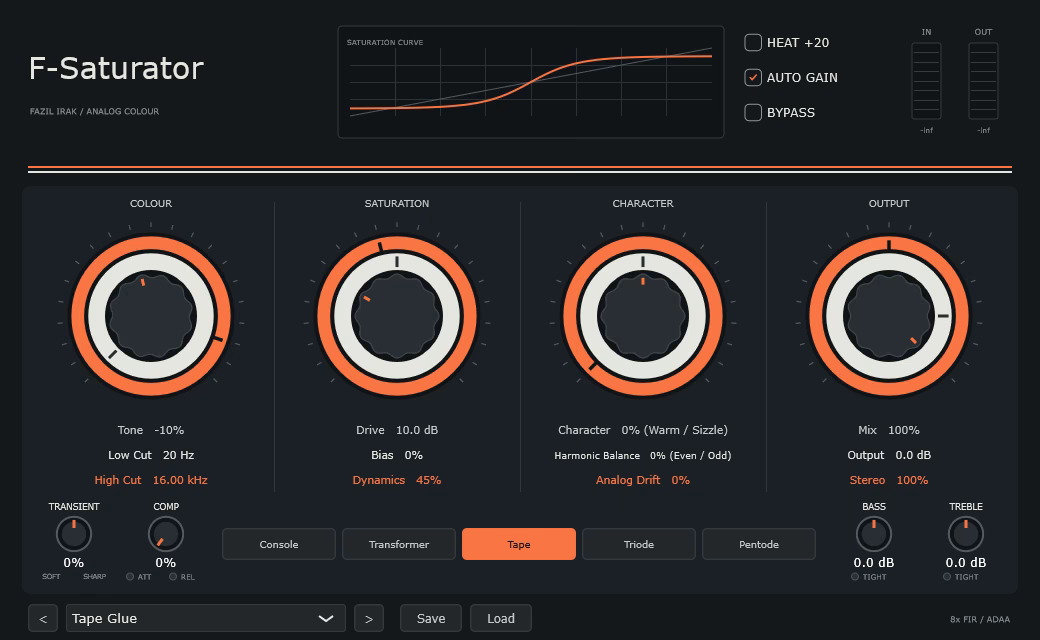Click the Save preset button

431,619
